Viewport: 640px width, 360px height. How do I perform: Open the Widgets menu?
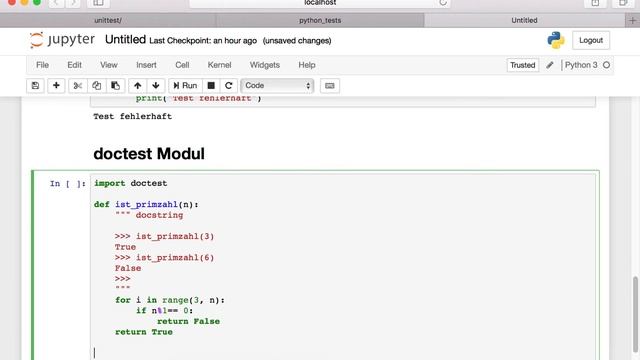pos(264,65)
